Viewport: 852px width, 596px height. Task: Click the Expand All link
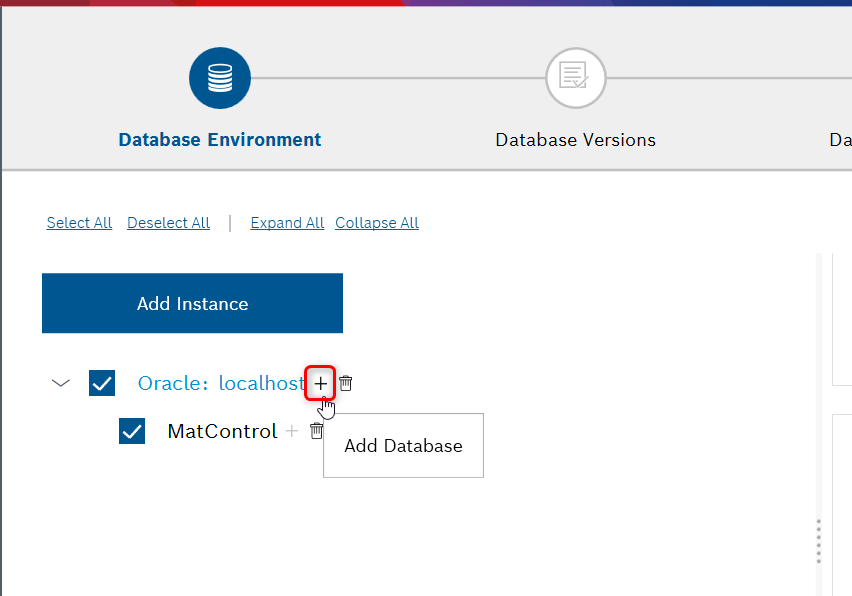[x=287, y=222]
